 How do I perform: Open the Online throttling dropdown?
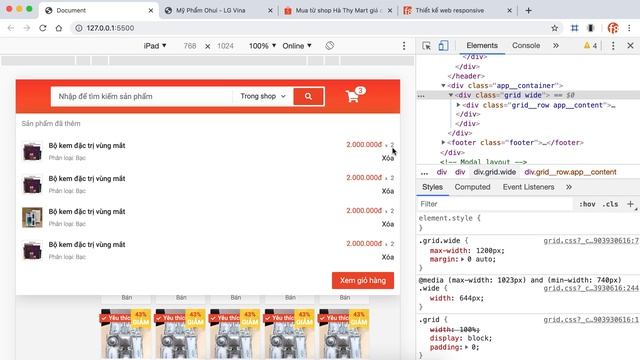pos(297,46)
